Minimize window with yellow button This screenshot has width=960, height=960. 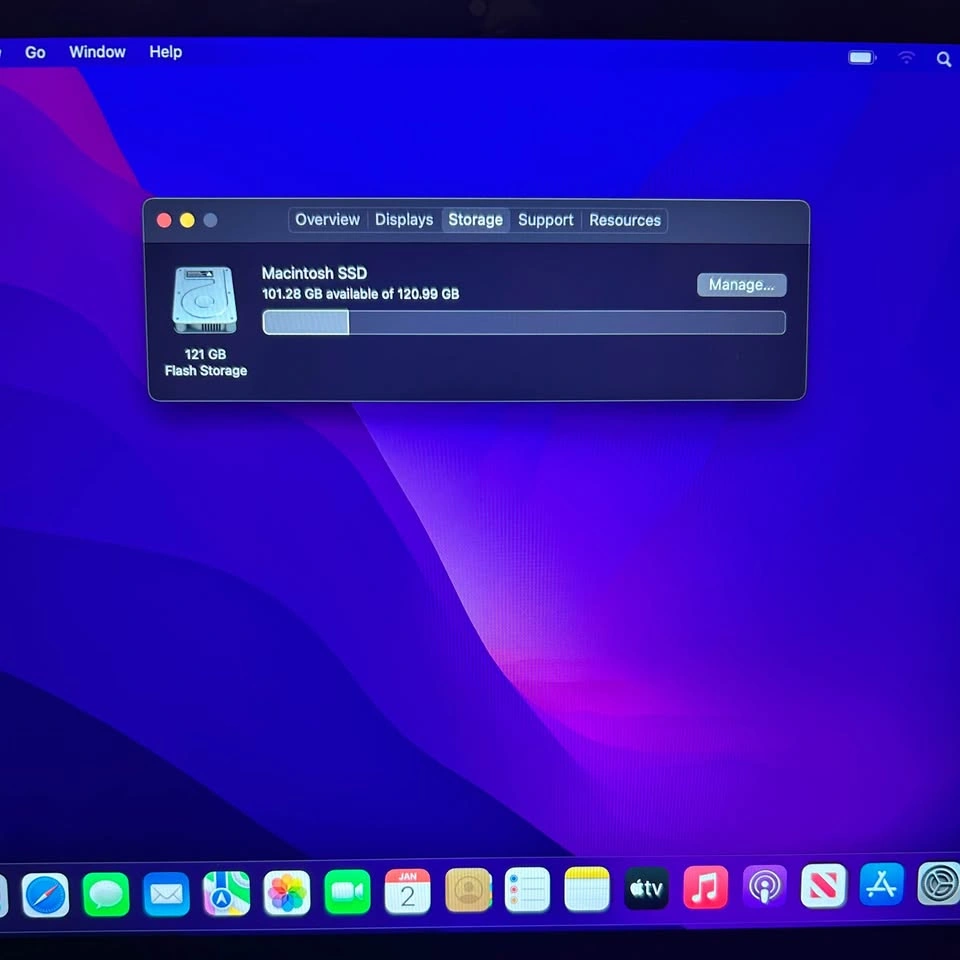click(187, 220)
